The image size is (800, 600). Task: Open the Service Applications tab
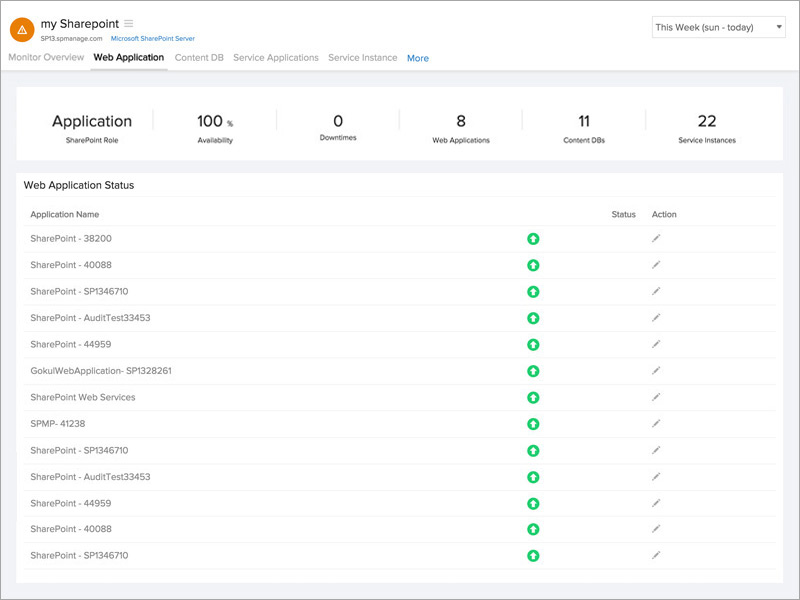(x=275, y=58)
